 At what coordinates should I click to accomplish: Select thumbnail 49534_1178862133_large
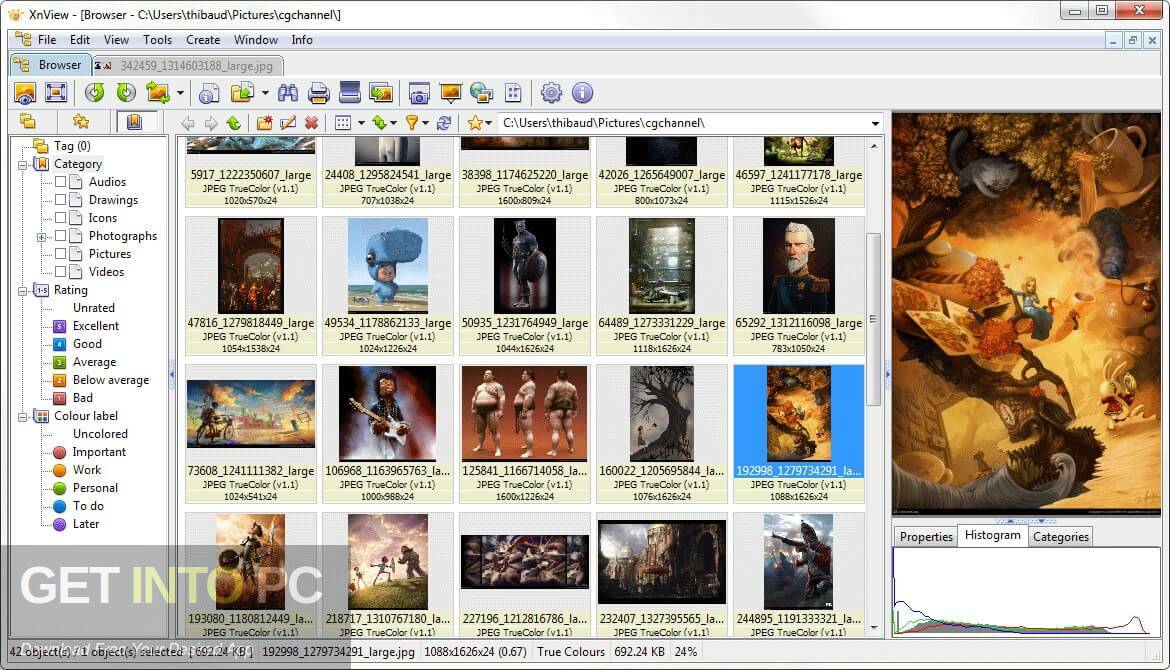(387, 285)
